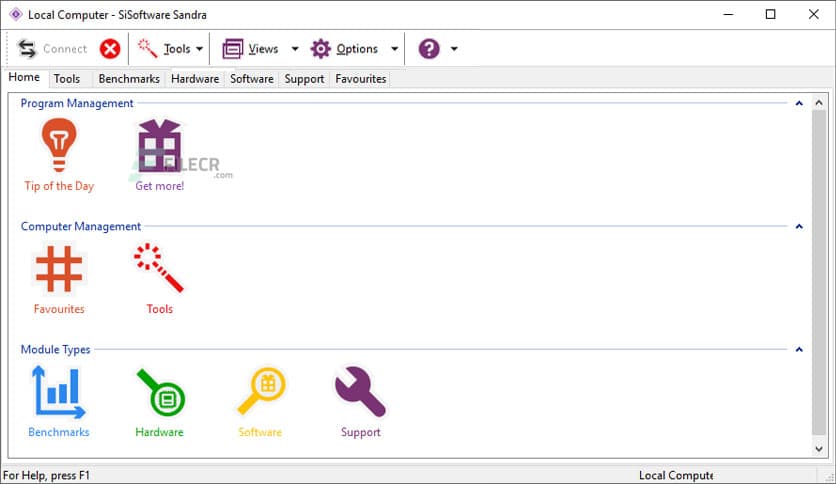Screen dimensions: 836x484
Task: Open the Tip of the Day icon
Action: coord(59,146)
